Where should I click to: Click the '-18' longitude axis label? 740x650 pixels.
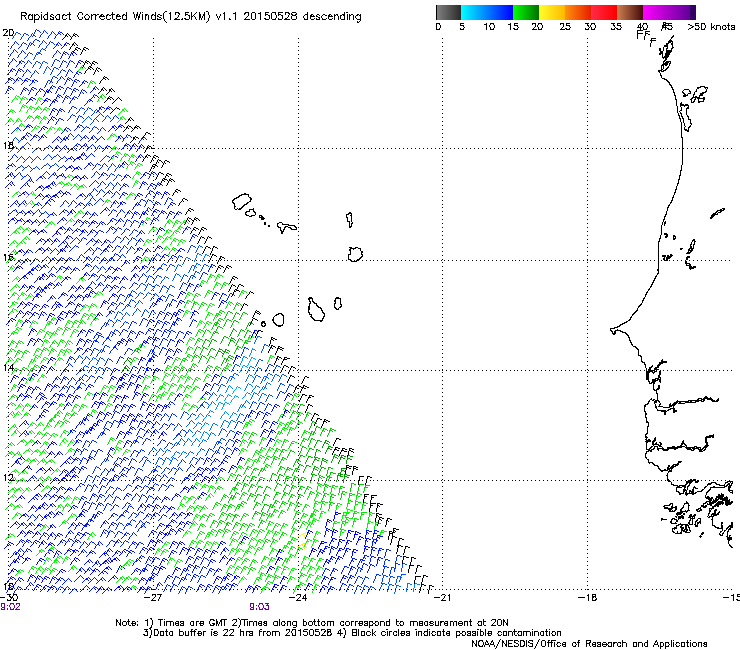(587, 598)
